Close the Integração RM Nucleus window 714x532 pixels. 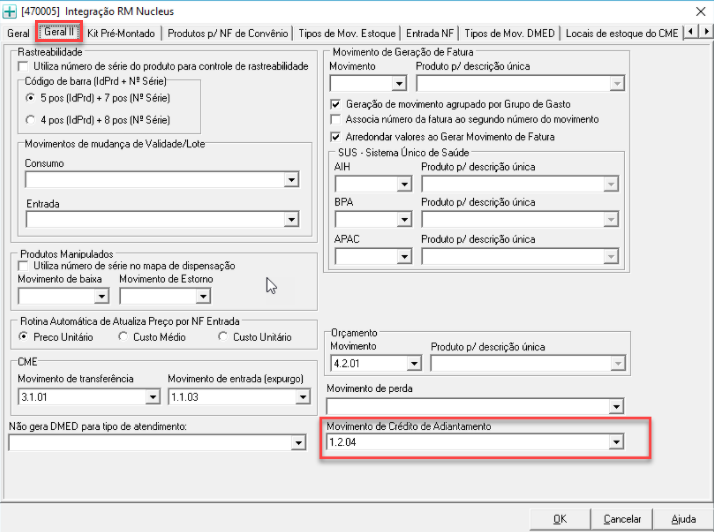[x=701, y=11]
